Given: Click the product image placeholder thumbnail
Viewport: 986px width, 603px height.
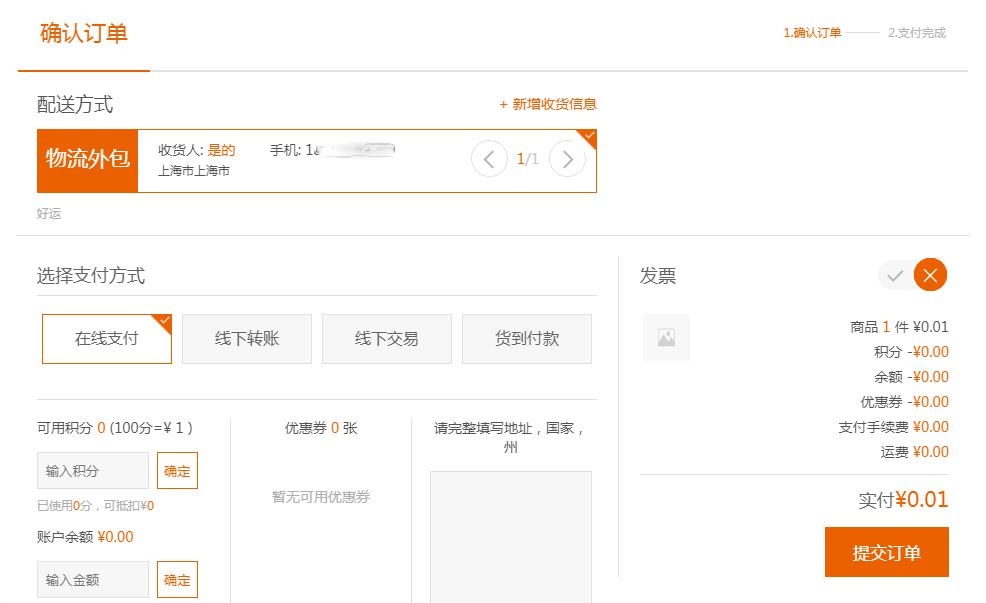Looking at the screenshot, I should [666, 337].
